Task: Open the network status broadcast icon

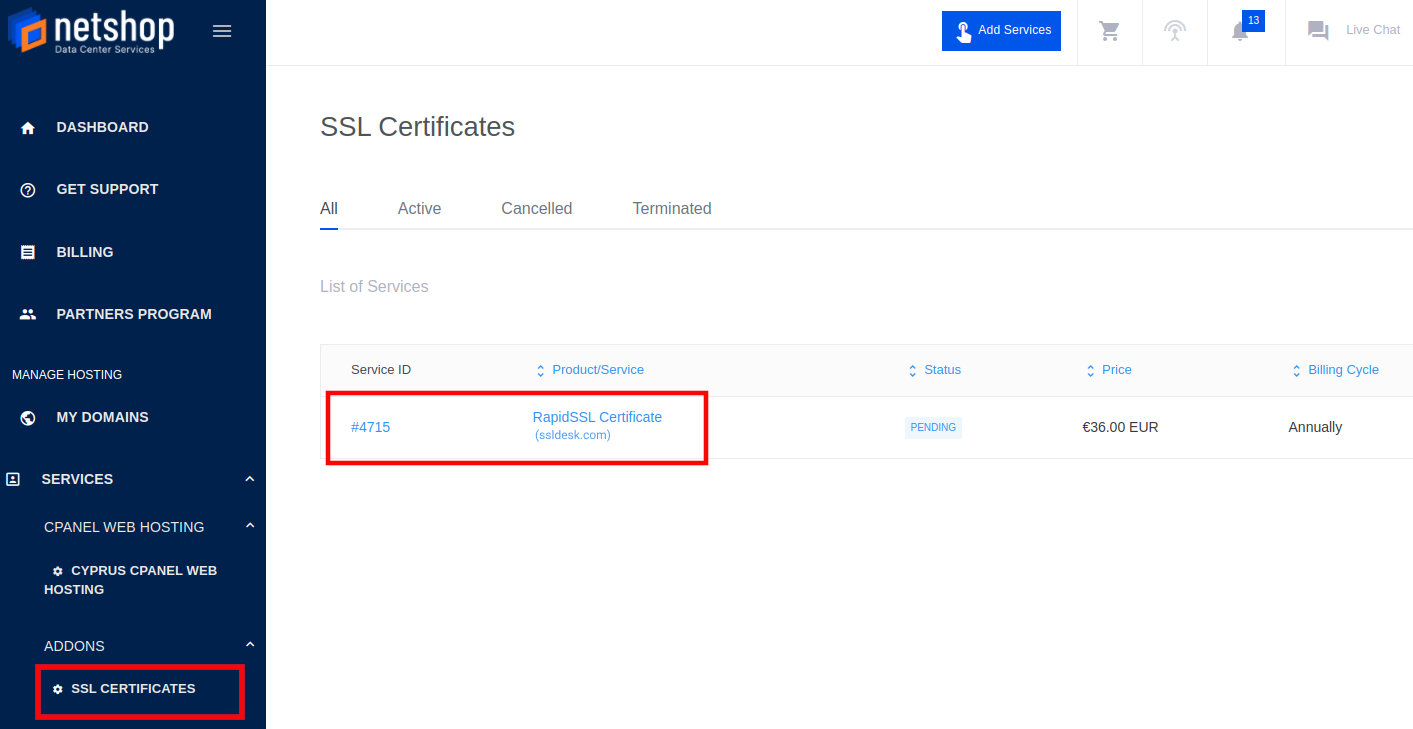Action: click(1175, 31)
